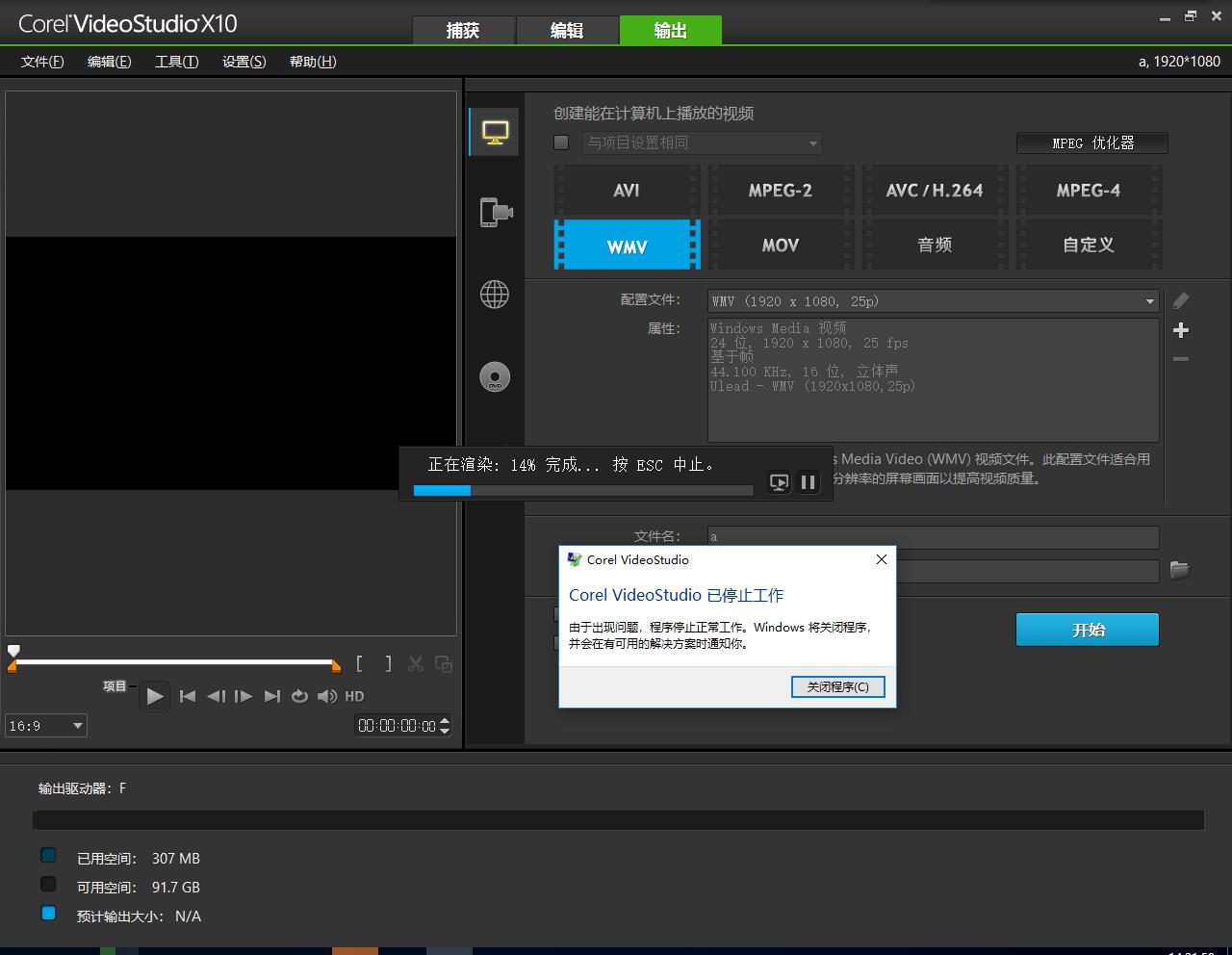
Task: Click the 开始 start button
Action: point(1088,630)
